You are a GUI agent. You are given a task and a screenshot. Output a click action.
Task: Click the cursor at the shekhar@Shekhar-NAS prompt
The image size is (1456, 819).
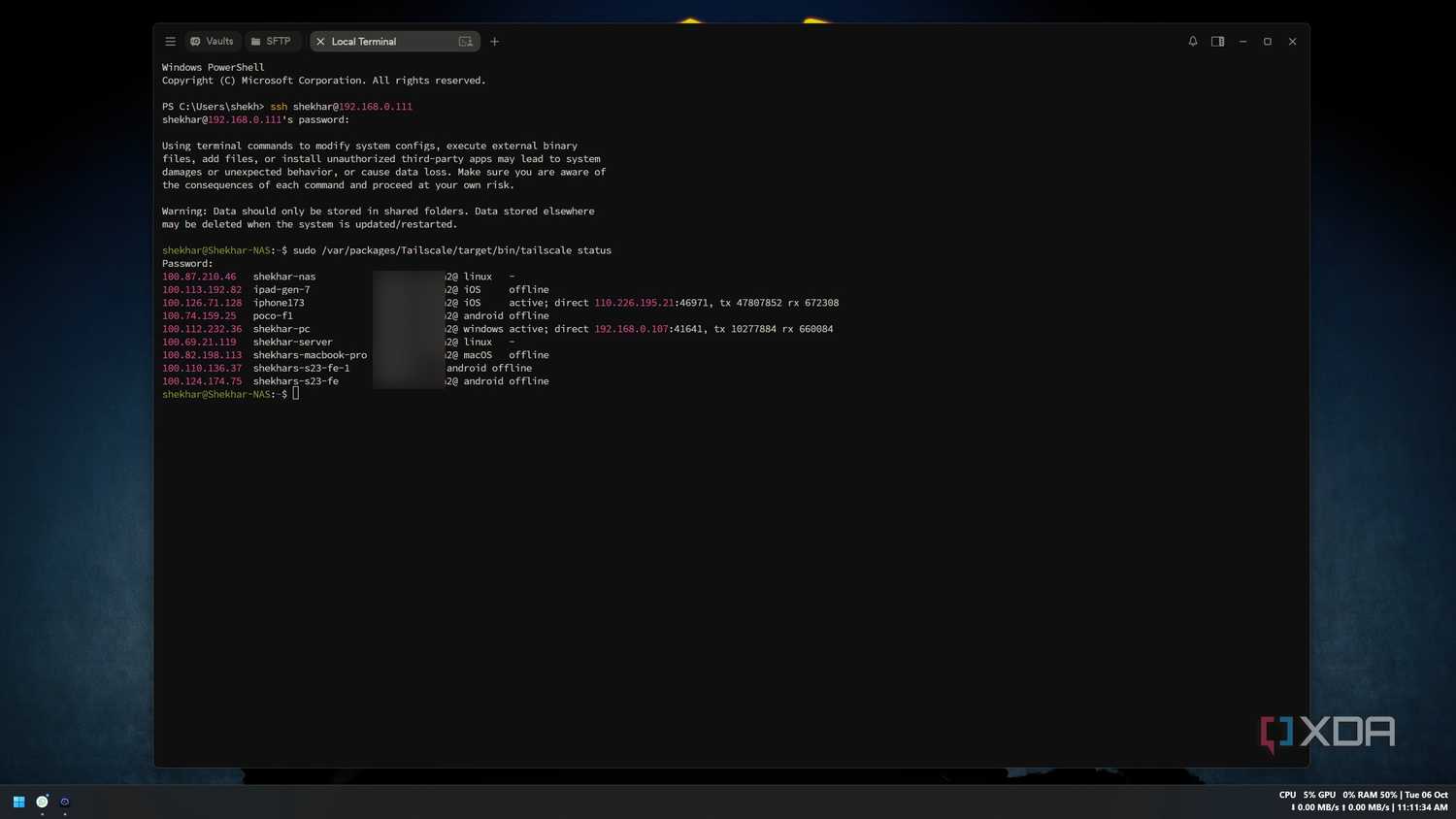point(296,394)
